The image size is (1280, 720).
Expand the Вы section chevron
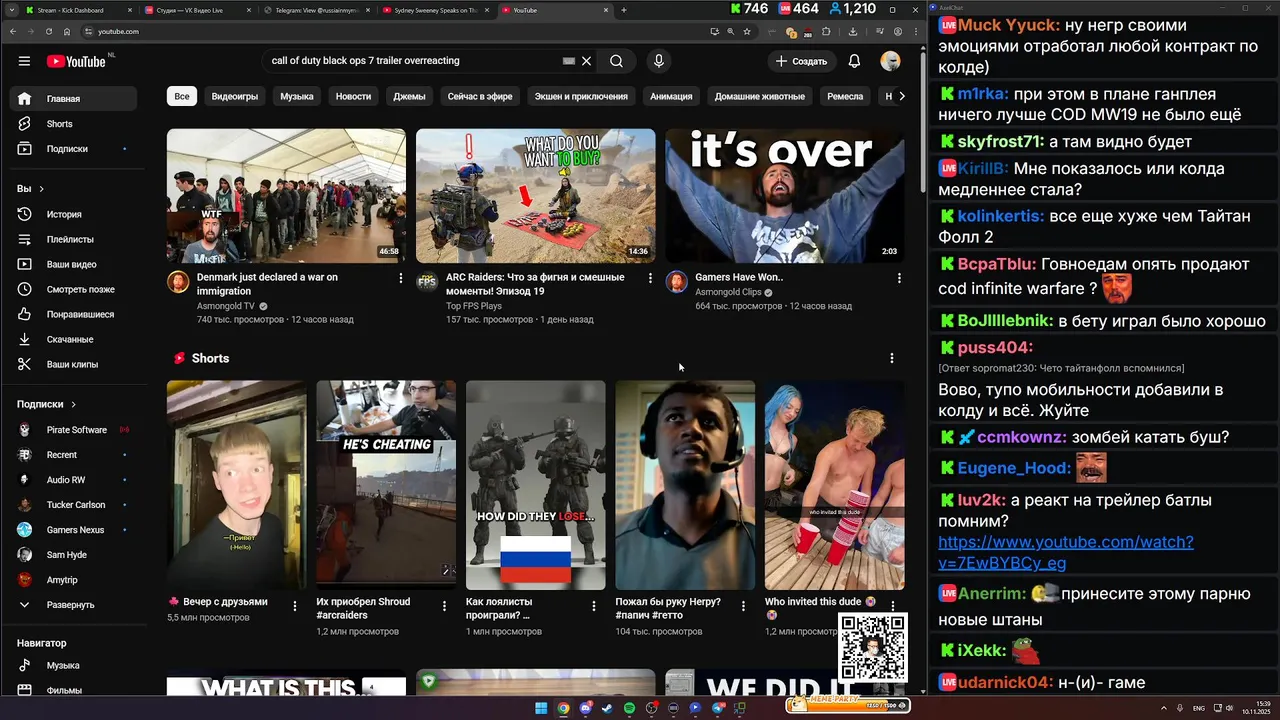[41, 189]
